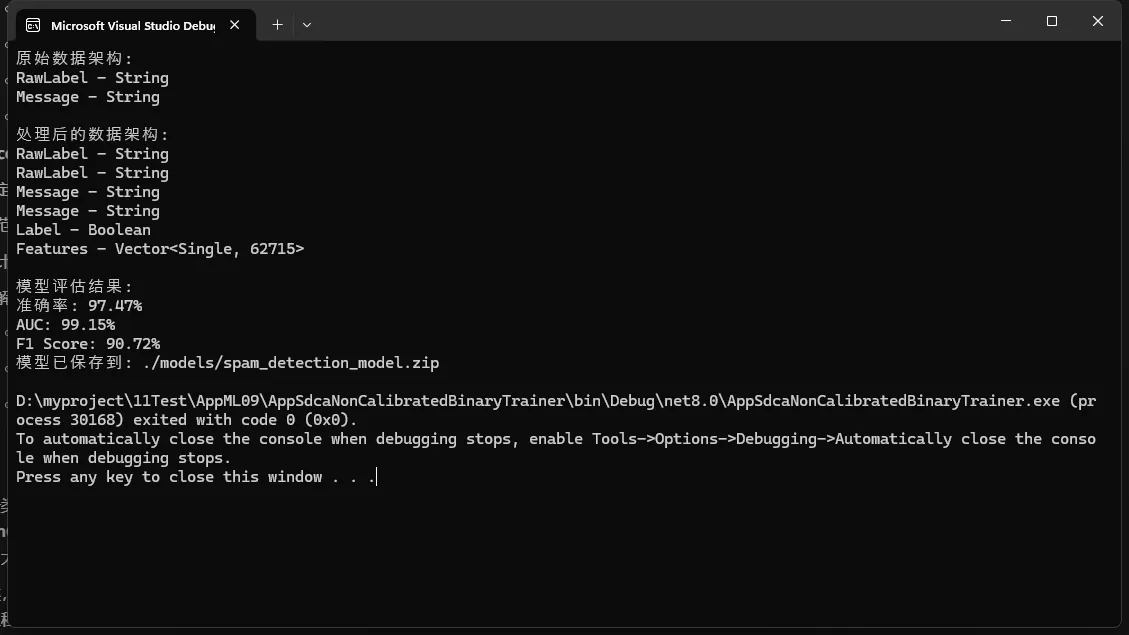Click the 模型评估结果 heading line
This screenshot has height=635, width=1129.
coord(75,287)
